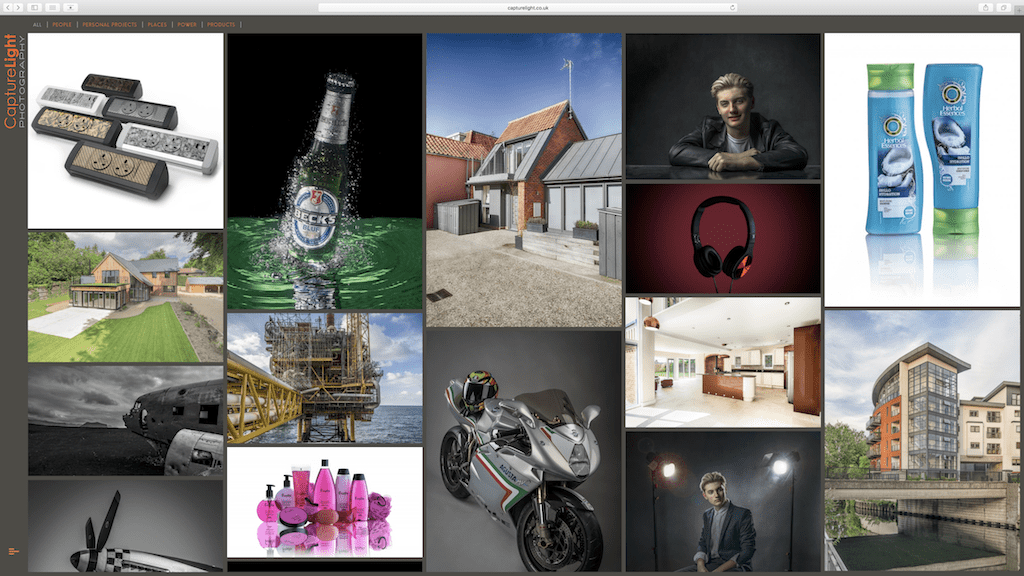Show the POWER category
The image size is (1024, 576).
[187, 25]
